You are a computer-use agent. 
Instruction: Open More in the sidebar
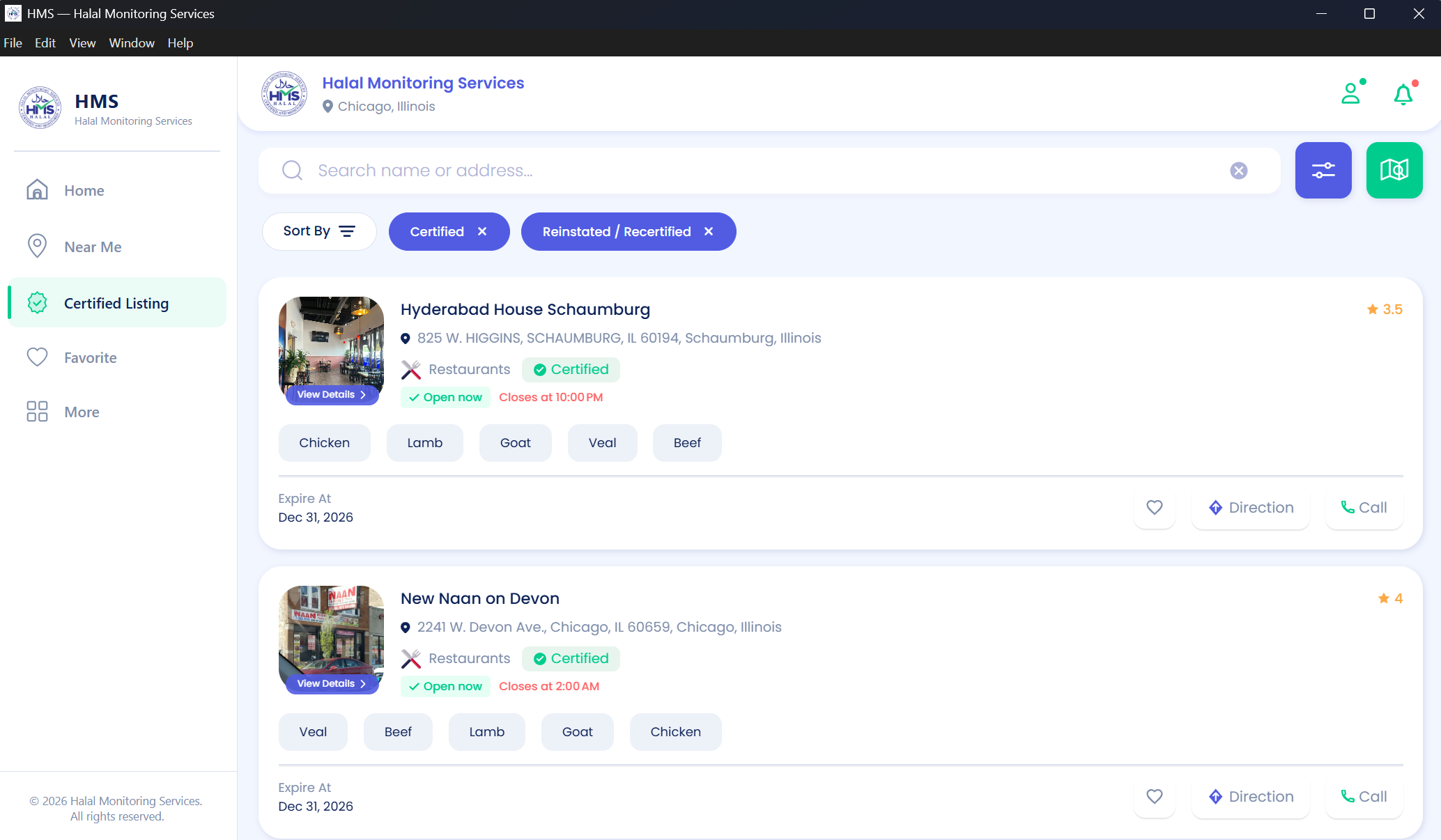117,412
